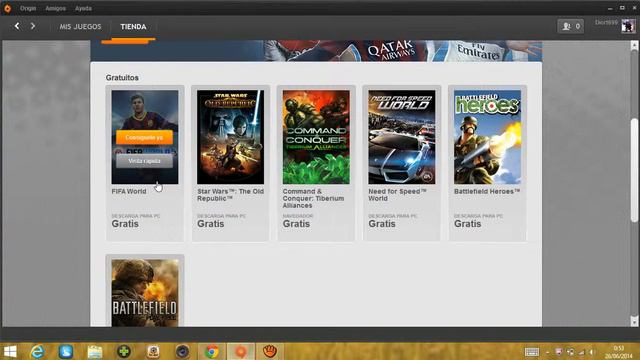Screen dimensions: 640x360
Task: Open Google Chrome from taskbar
Action: click(211, 351)
